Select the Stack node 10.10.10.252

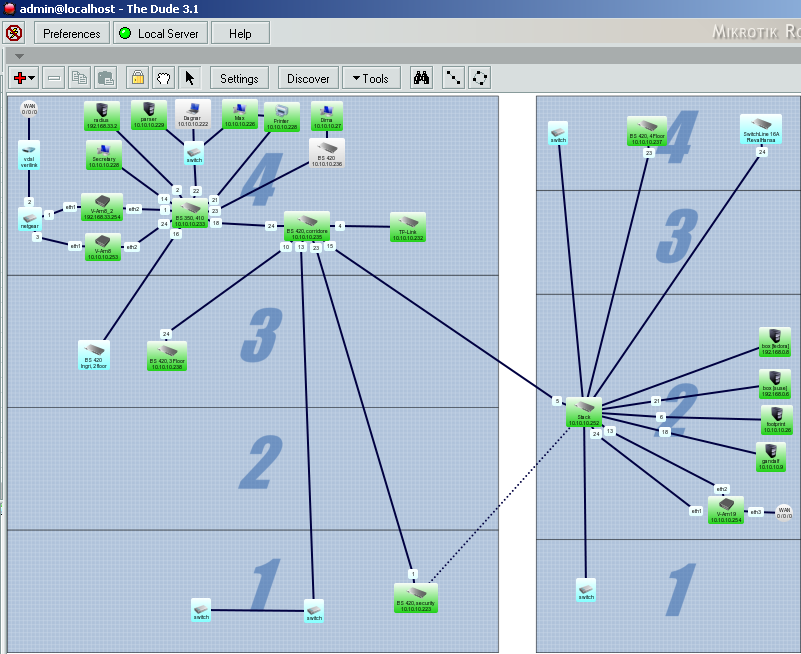pos(584,412)
